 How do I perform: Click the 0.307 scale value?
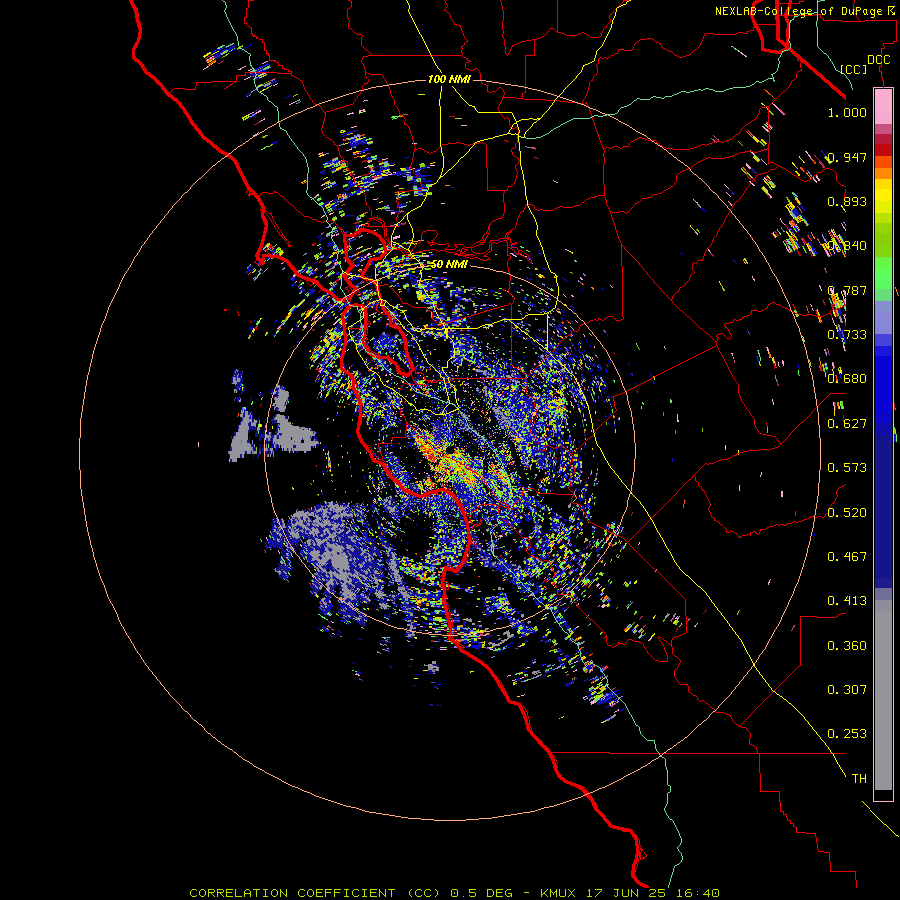tap(847, 690)
